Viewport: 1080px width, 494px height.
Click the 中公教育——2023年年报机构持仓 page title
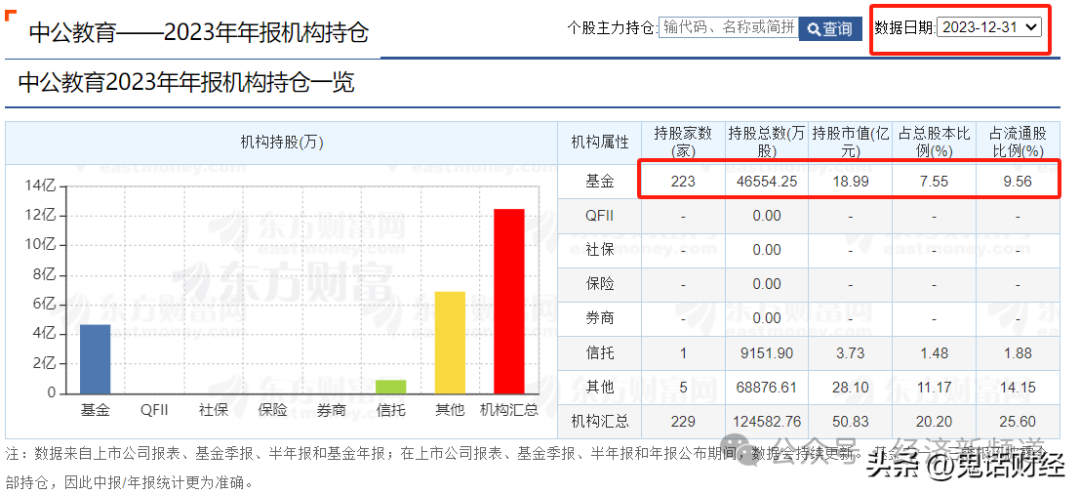coord(199,32)
